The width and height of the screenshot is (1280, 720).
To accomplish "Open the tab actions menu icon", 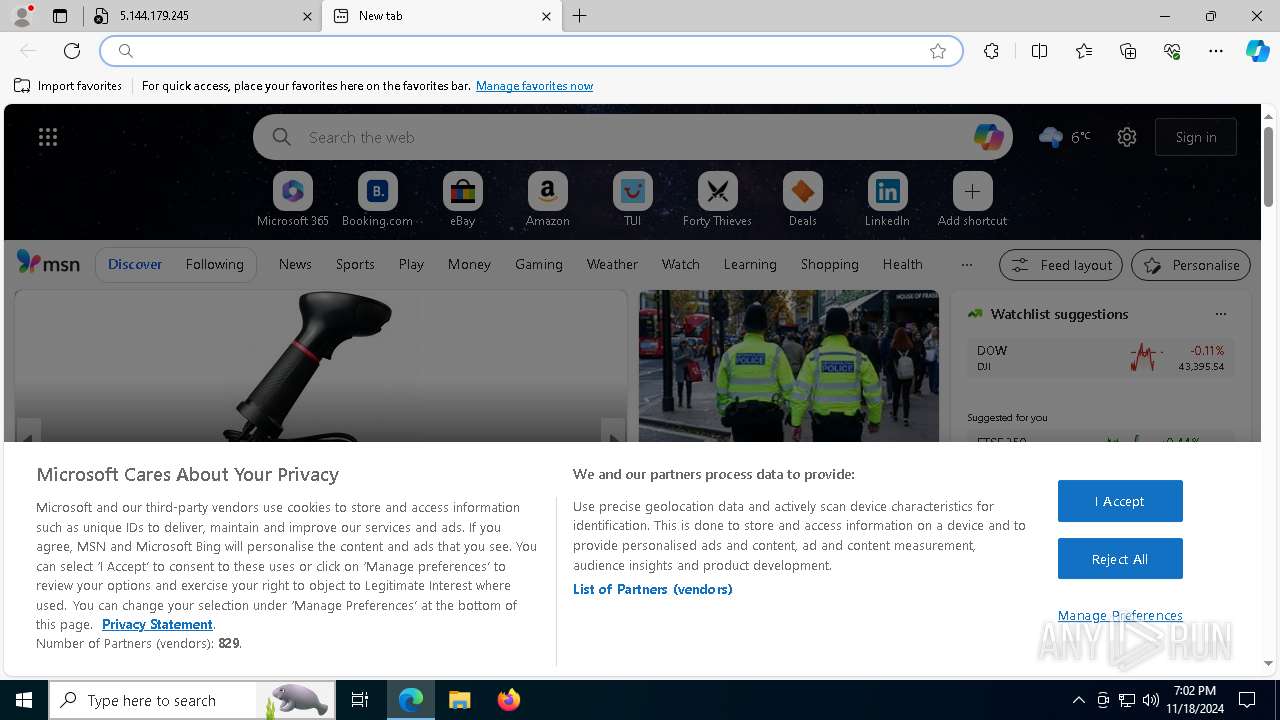I will [60, 16].
